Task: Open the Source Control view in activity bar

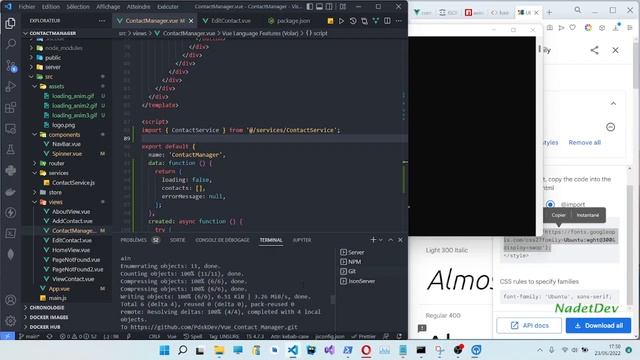Action: coord(11,65)
